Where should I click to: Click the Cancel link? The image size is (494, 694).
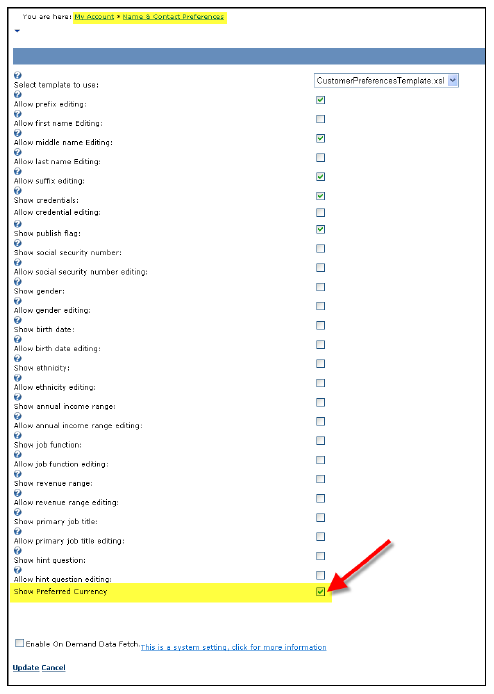(x=54, y=667)
